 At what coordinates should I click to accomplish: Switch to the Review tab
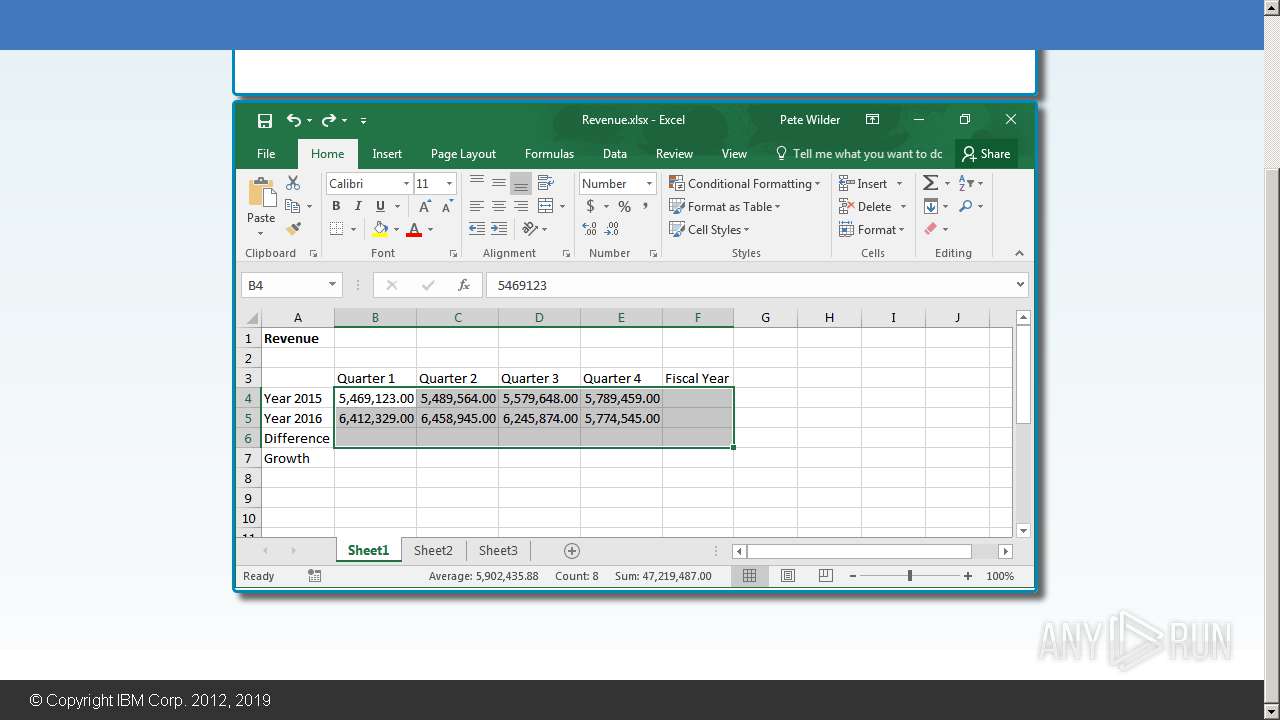tap(674, 154)
